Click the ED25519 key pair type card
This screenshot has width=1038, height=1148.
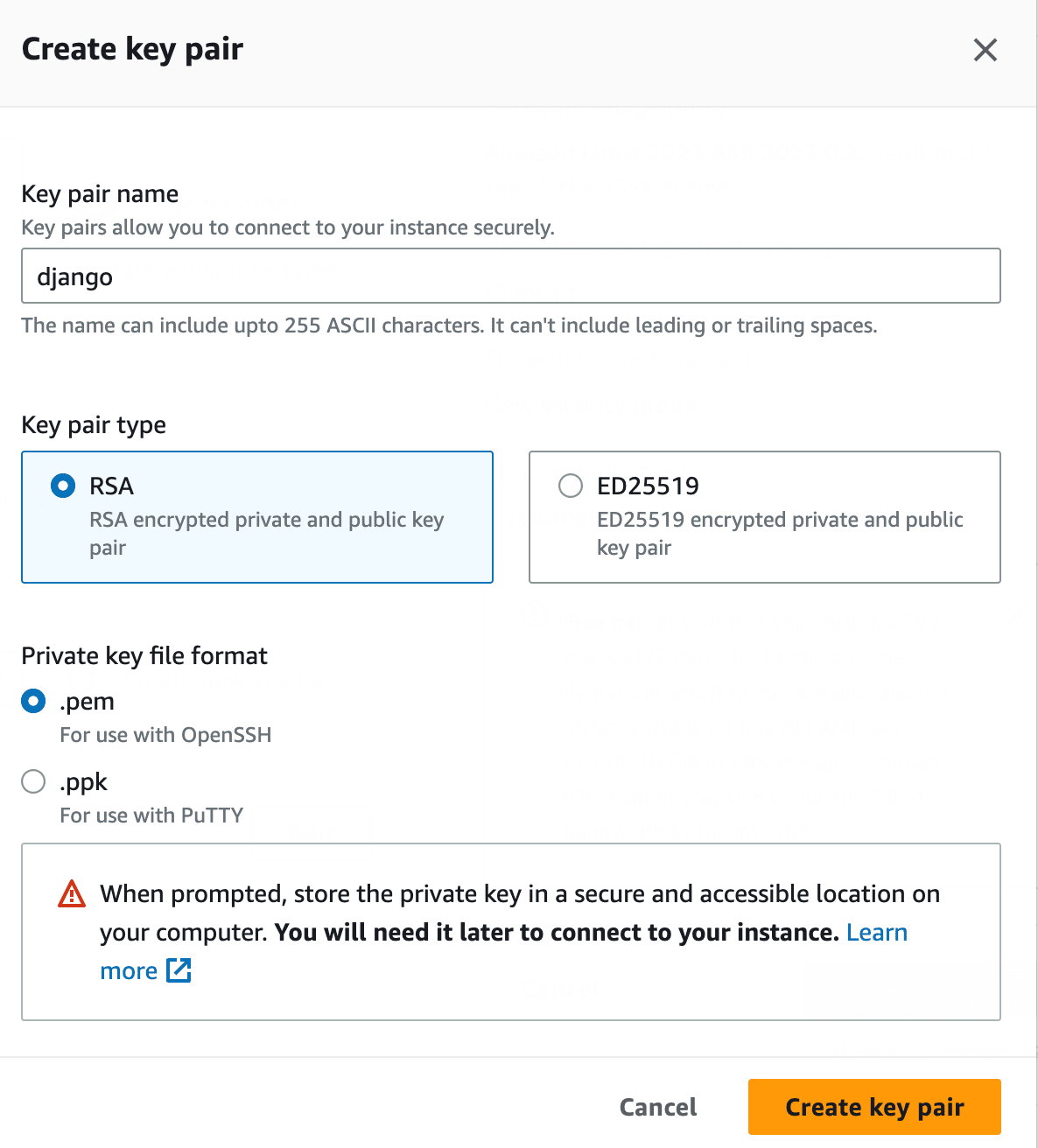(765, 517)
